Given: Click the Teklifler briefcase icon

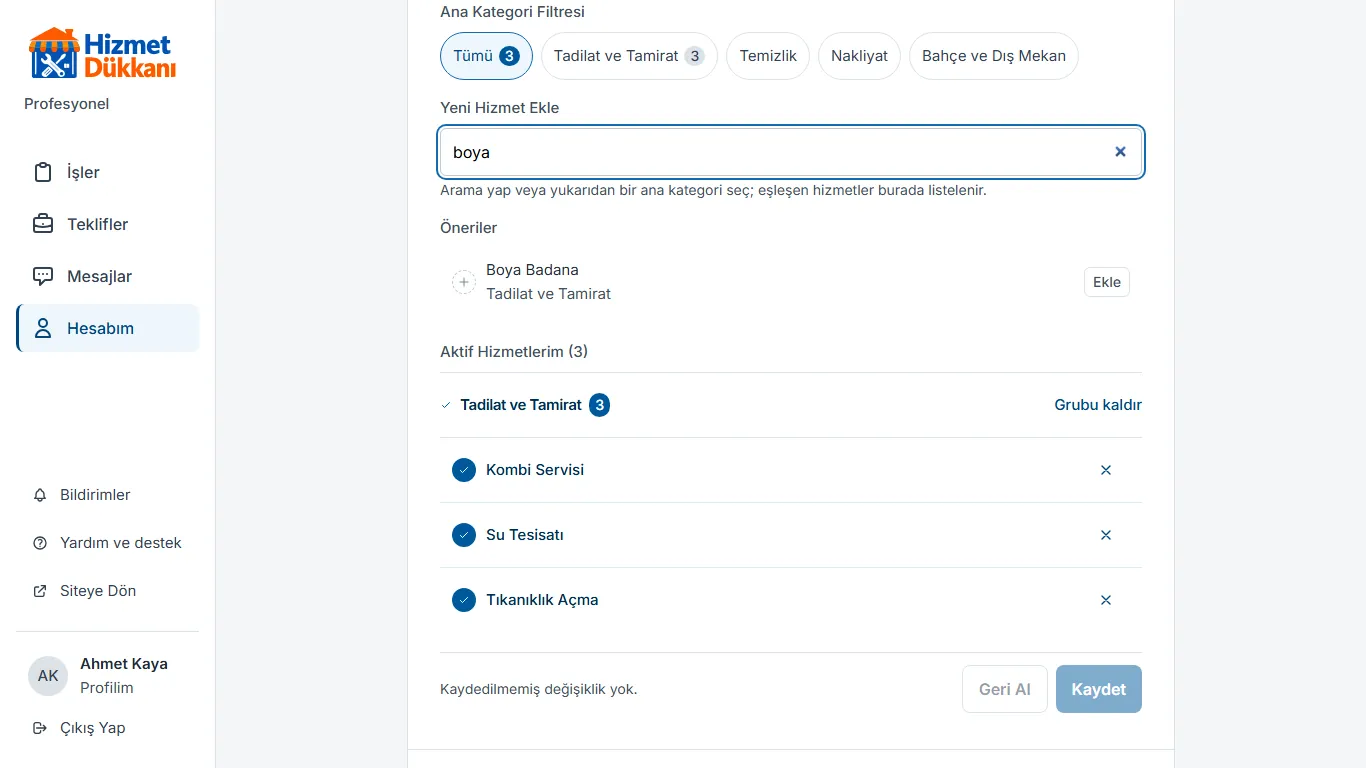Looking at the screenshot, I should (x=43, y=224).
